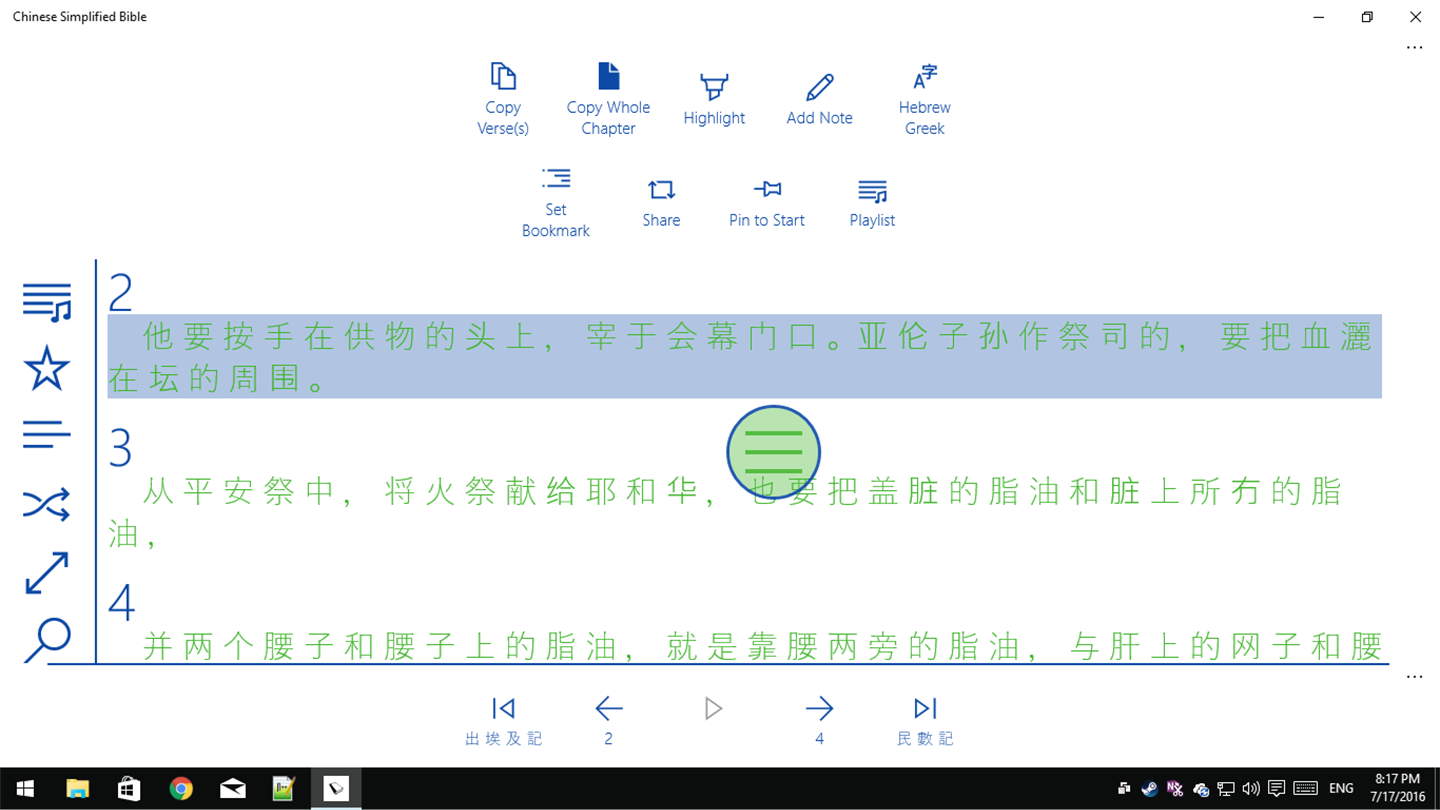Click the round green menu button
This screenshot has width=1440, height=810.
point(774,452)
